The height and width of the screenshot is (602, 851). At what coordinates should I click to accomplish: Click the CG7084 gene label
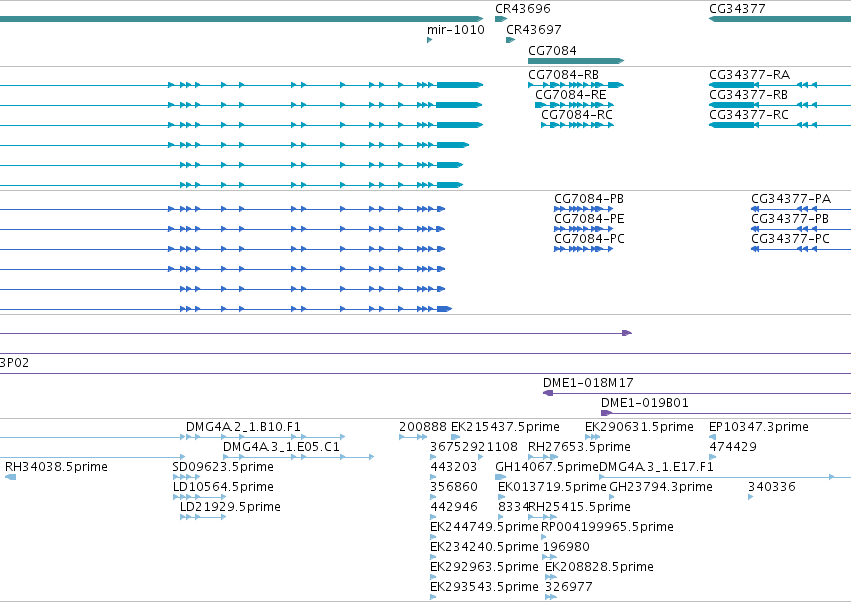coord(552,50)
